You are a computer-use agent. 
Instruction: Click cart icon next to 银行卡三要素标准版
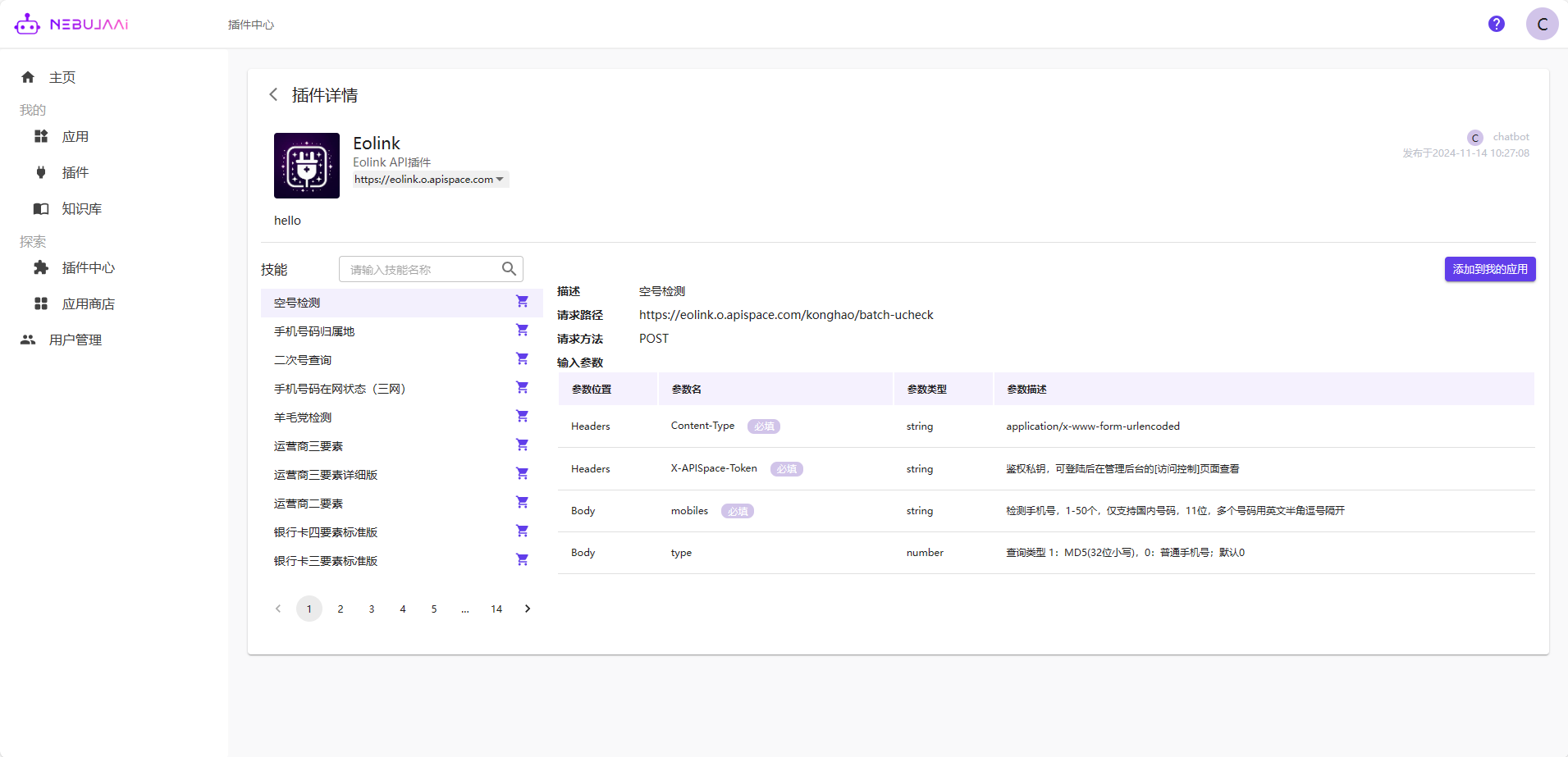point(522,560)
